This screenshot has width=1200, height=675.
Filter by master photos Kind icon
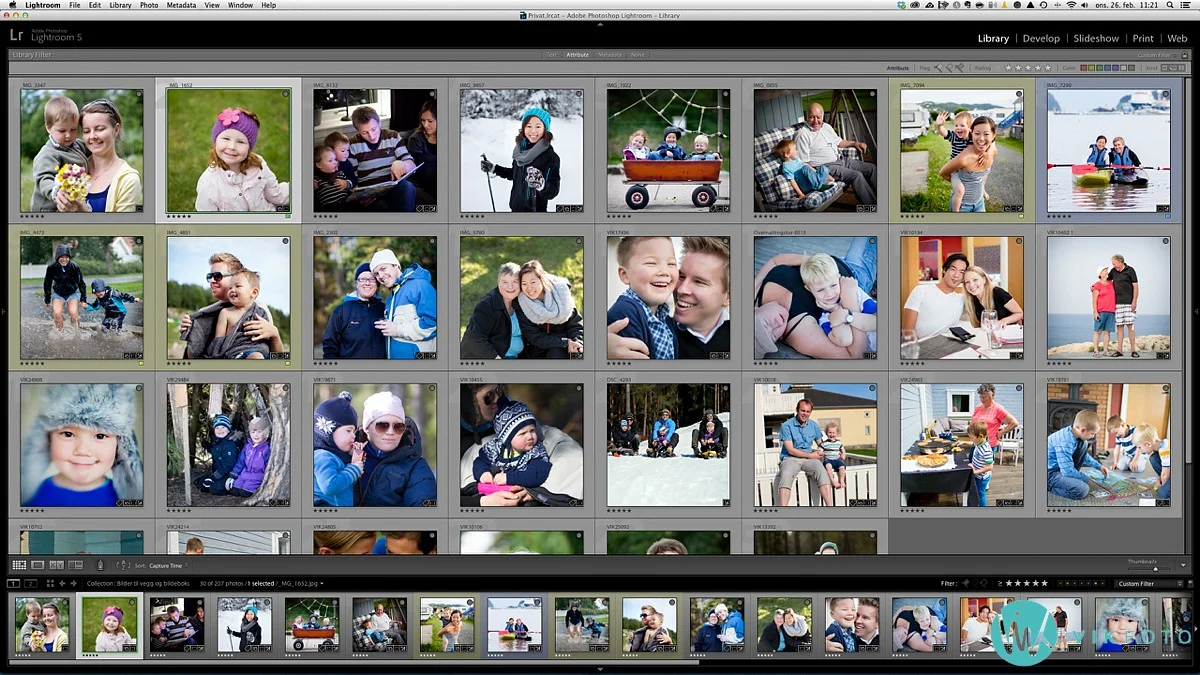click(1165, 68)
